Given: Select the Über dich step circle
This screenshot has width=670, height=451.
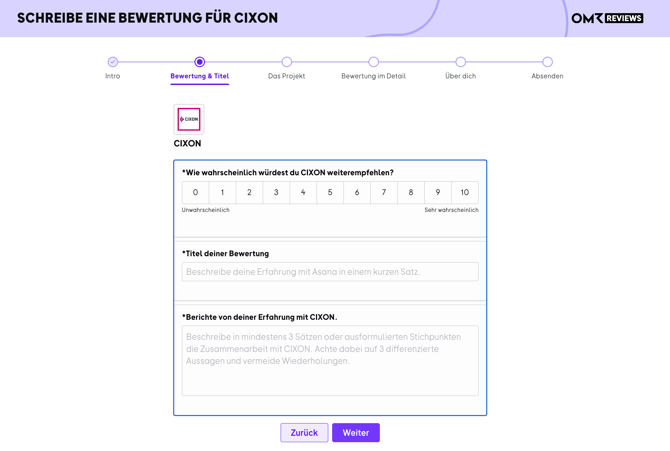Looking at the screenshot, I should click(x=461, y=62).
